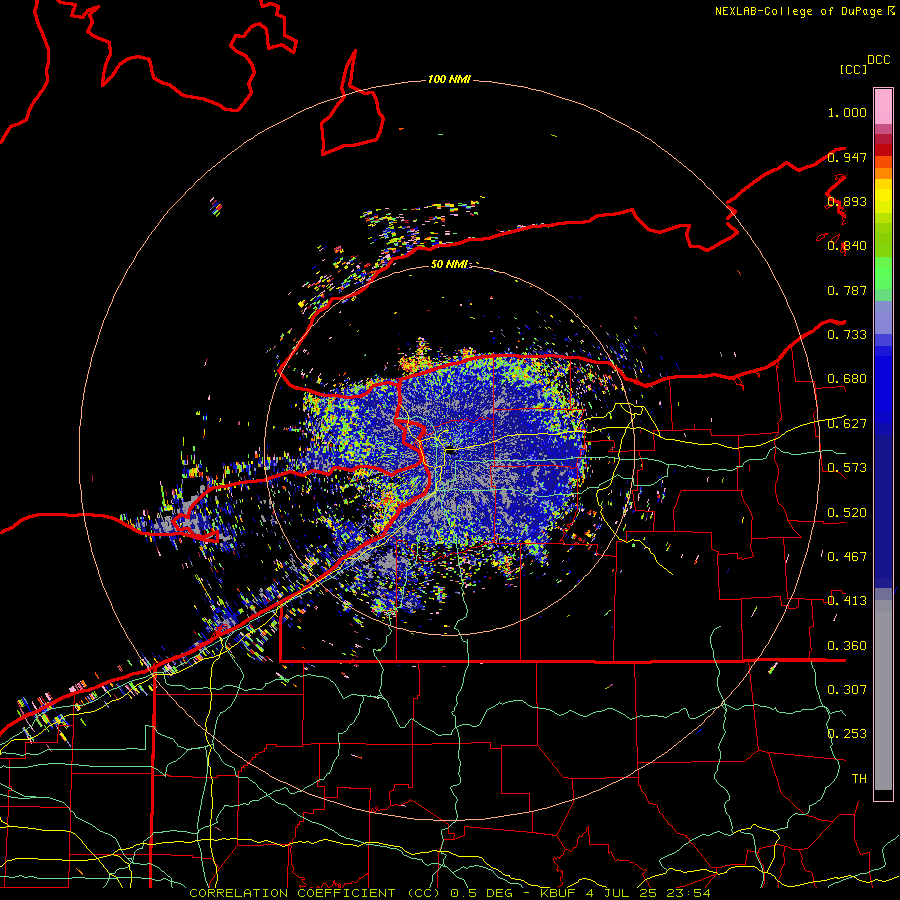Viewport: 900px width, 900px height.
Task: Select the 0.627 legend value
Action: click(x=847, y=424)
